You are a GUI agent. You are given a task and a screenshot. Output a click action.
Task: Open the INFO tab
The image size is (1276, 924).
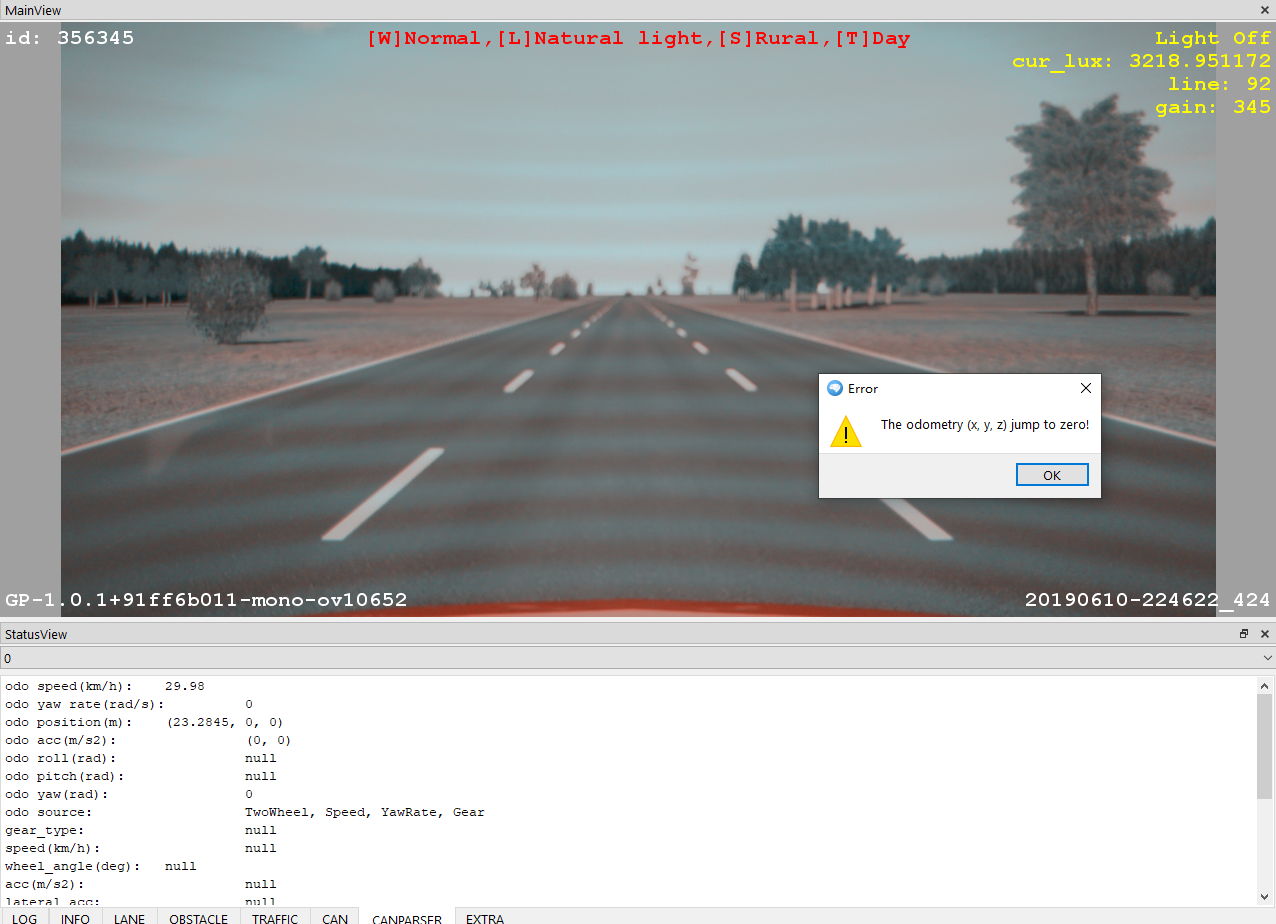75,918
